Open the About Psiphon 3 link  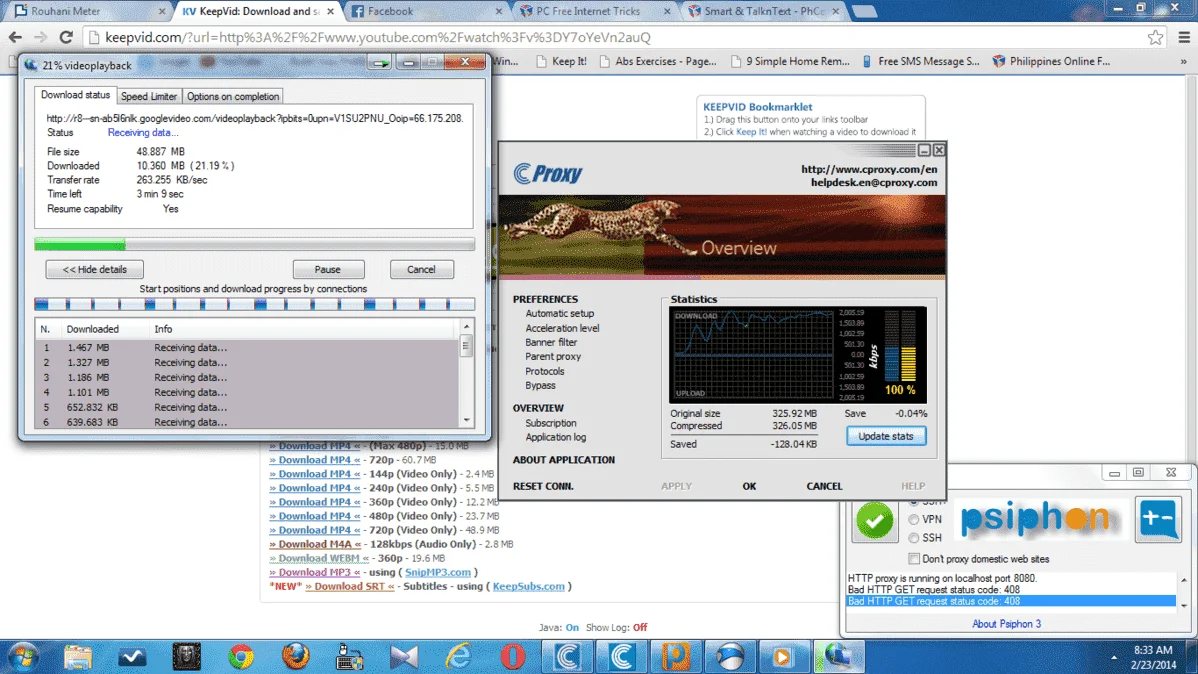click(x=1006, y=624)
